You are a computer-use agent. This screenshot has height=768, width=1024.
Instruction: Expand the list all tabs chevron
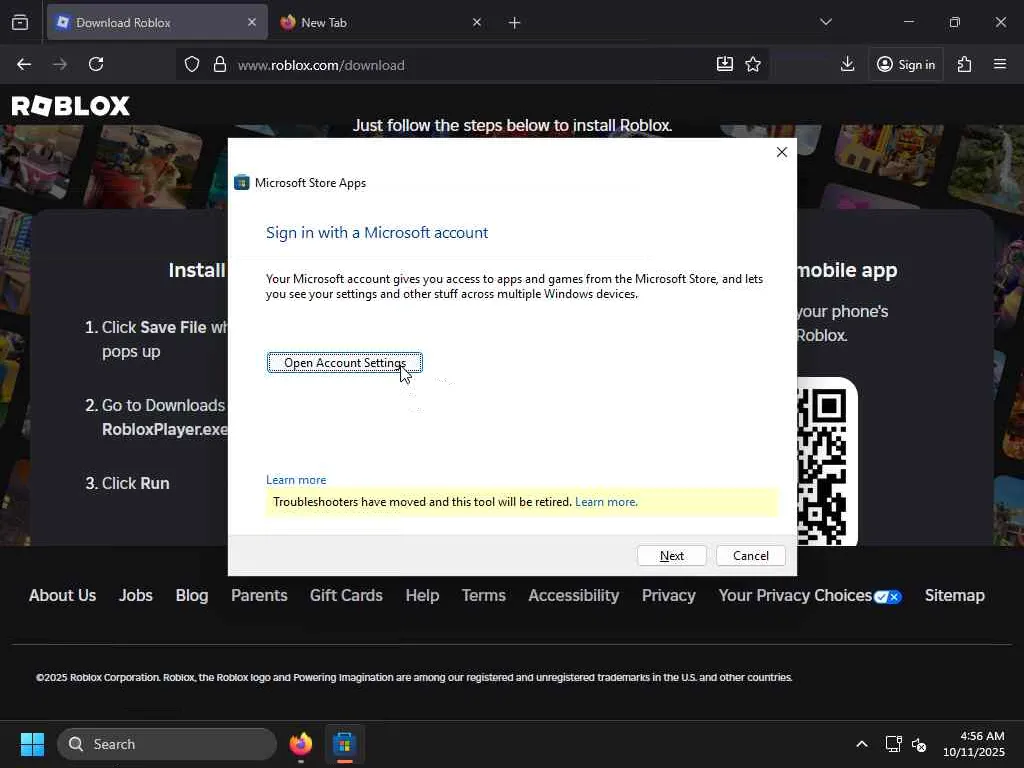[x=826, y=22]
